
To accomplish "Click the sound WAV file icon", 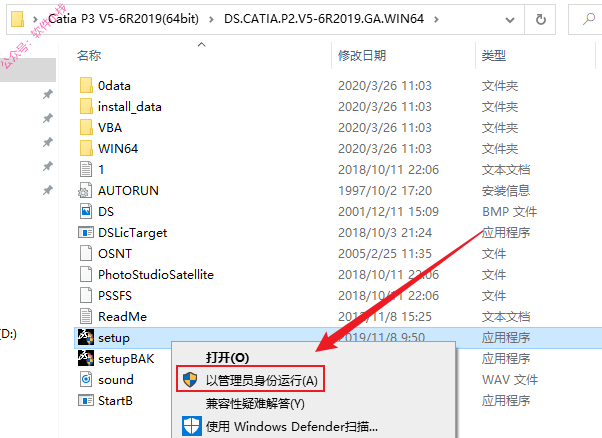I will [x=86, y=379].
